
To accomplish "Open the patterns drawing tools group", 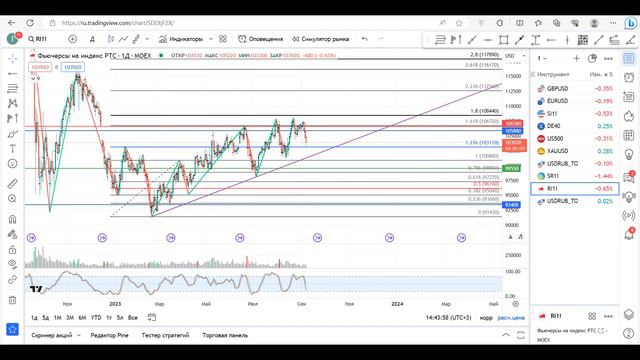I will tap(13, 103).
